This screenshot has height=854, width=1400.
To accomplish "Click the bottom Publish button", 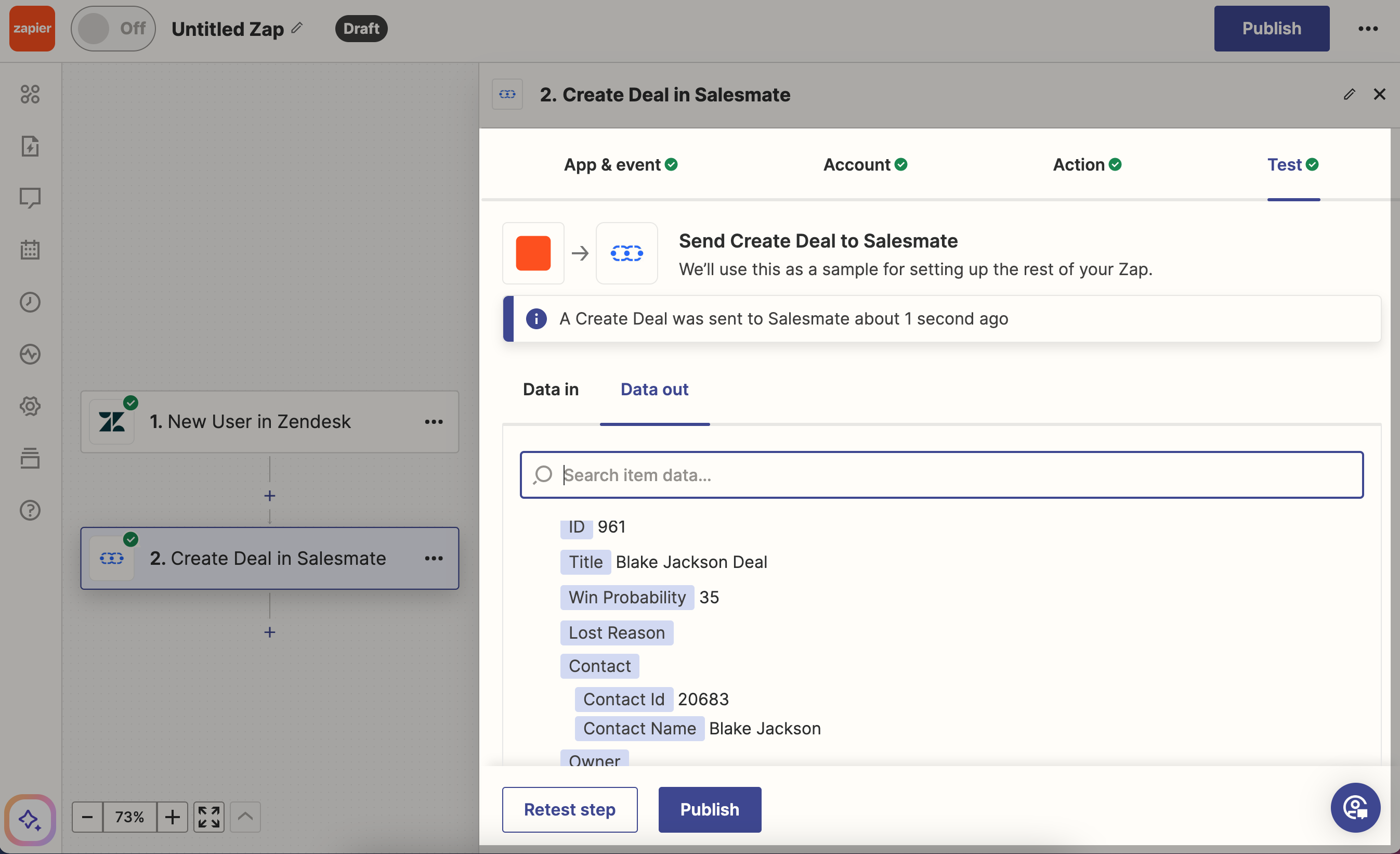I will click(710, 810).
